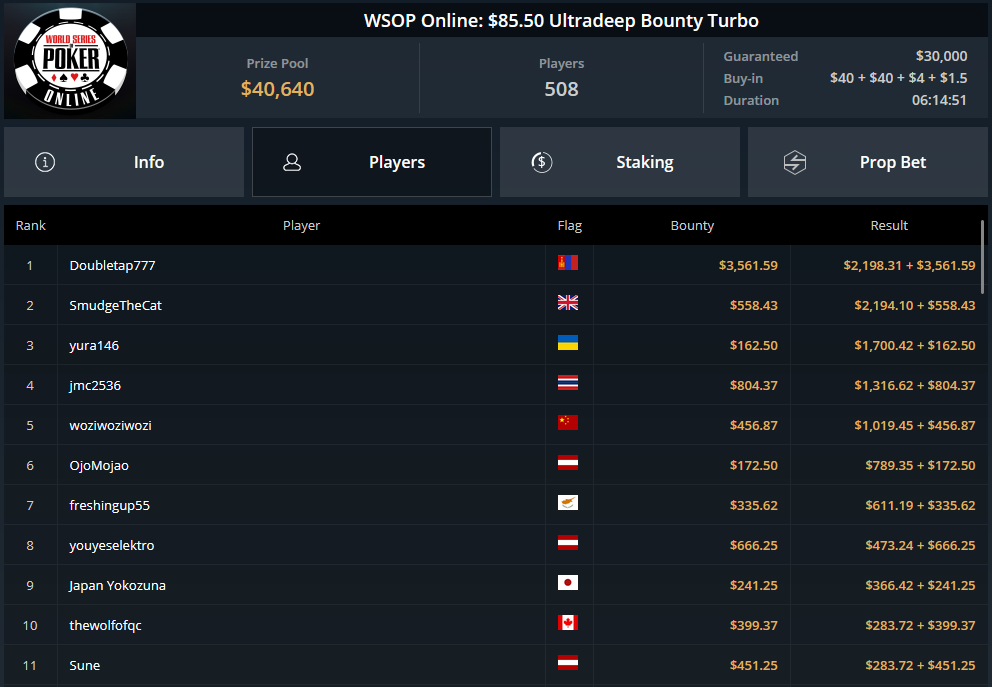Click the Players person silhouette icon
Screen dimensions: 992x687
292,162
